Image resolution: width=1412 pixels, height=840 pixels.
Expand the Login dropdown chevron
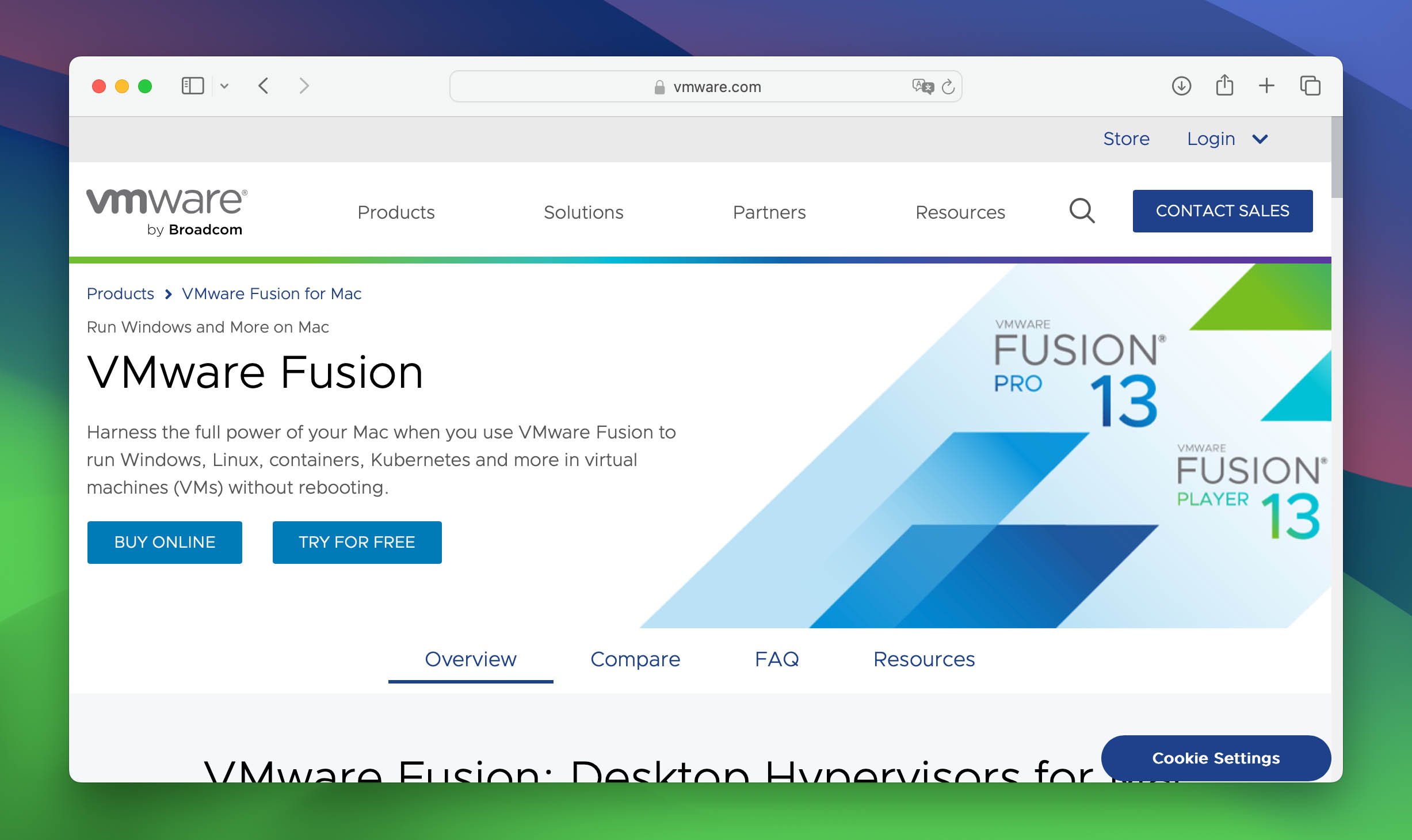tap(1260, 139)
